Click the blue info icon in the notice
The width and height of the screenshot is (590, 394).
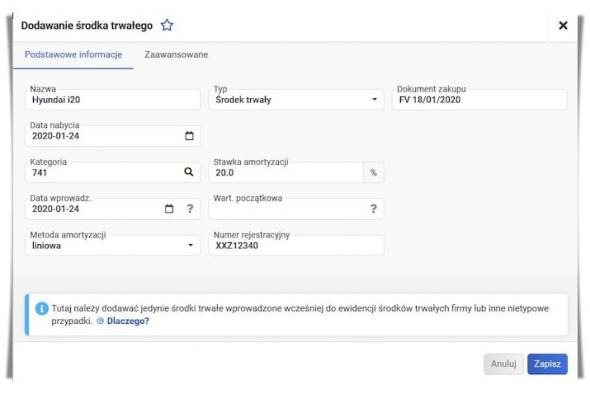click(x=42, y=309)
